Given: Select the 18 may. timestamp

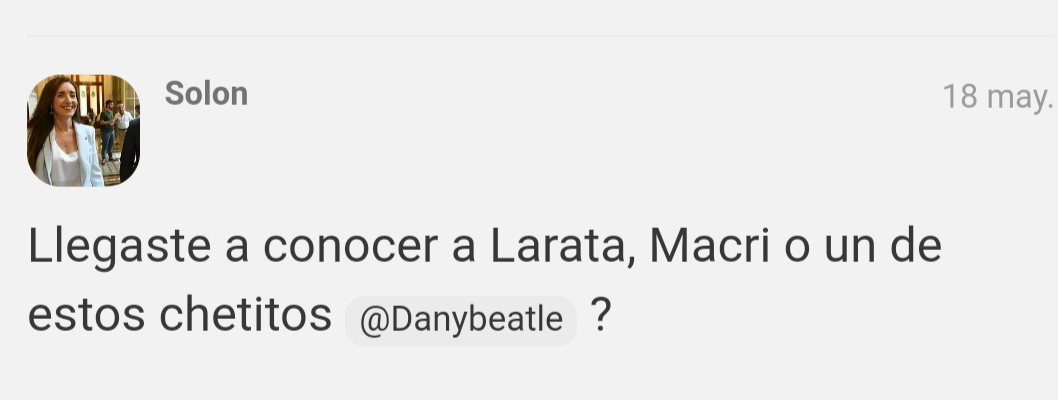Looking at the screenshot, I should [997, 96].
